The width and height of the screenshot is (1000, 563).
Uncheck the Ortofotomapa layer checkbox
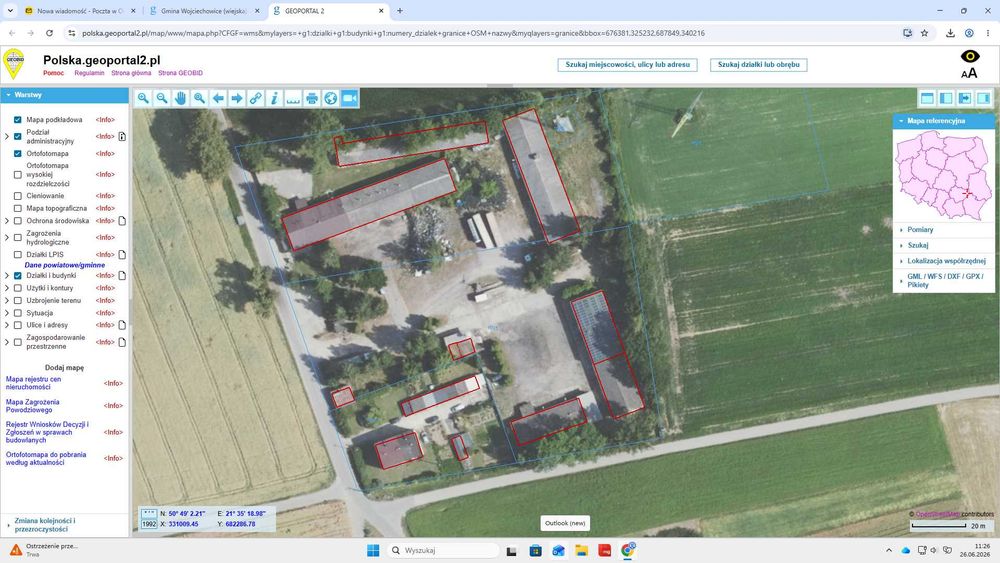coord(18,154)
